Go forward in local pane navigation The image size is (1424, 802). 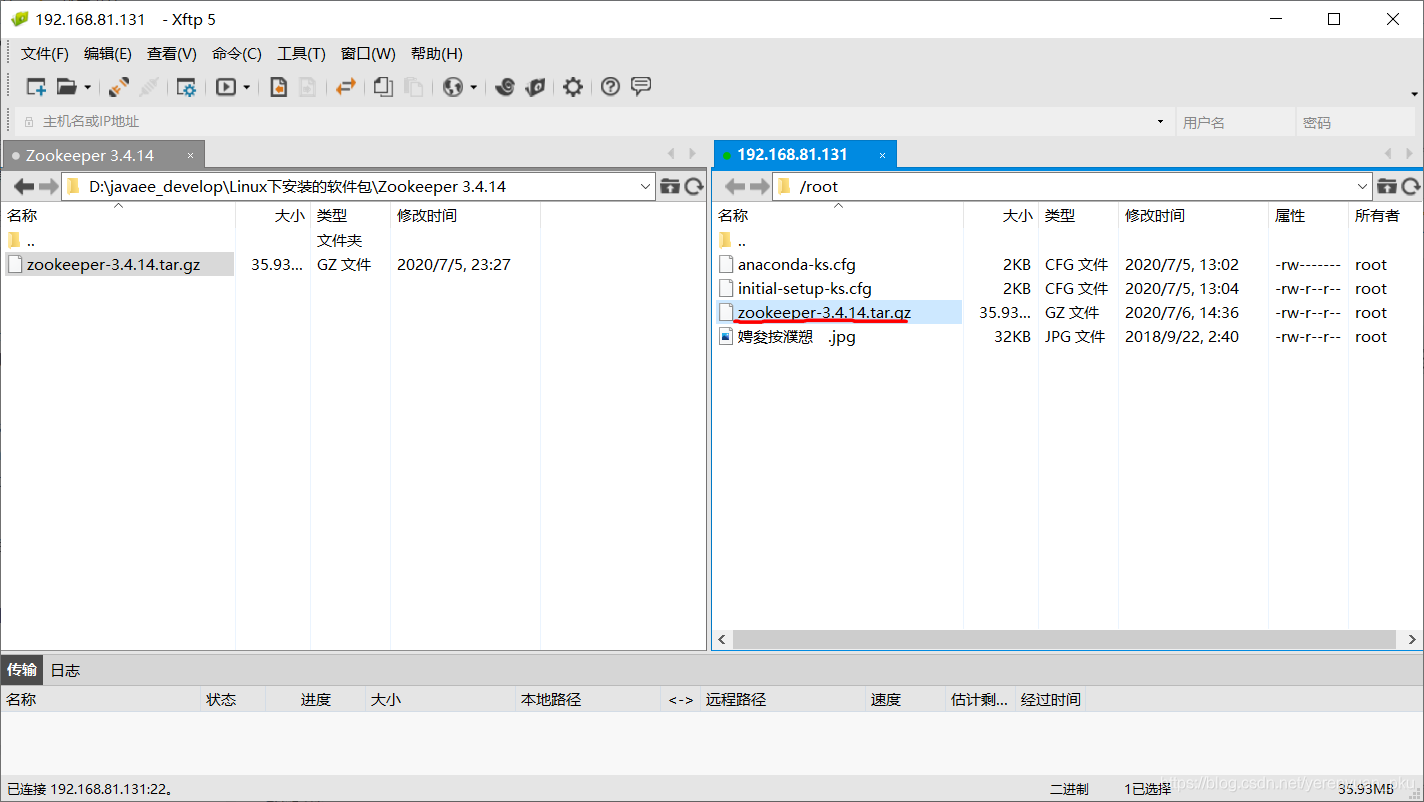pyautogui.click(x=48, y=186)
